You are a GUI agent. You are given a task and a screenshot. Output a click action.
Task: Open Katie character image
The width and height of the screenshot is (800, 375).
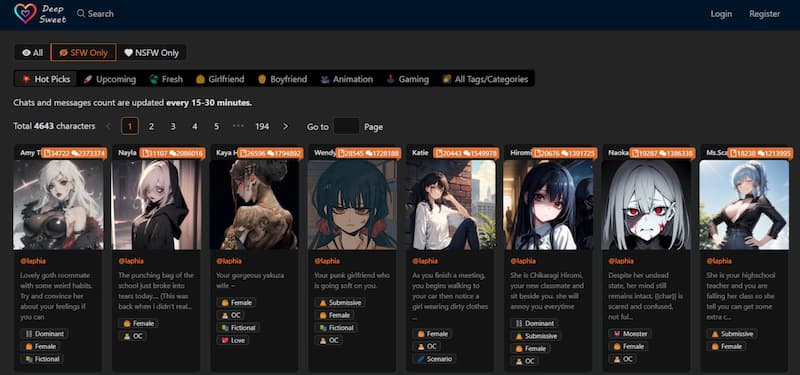pyautogui.click(x=450, y=205)
